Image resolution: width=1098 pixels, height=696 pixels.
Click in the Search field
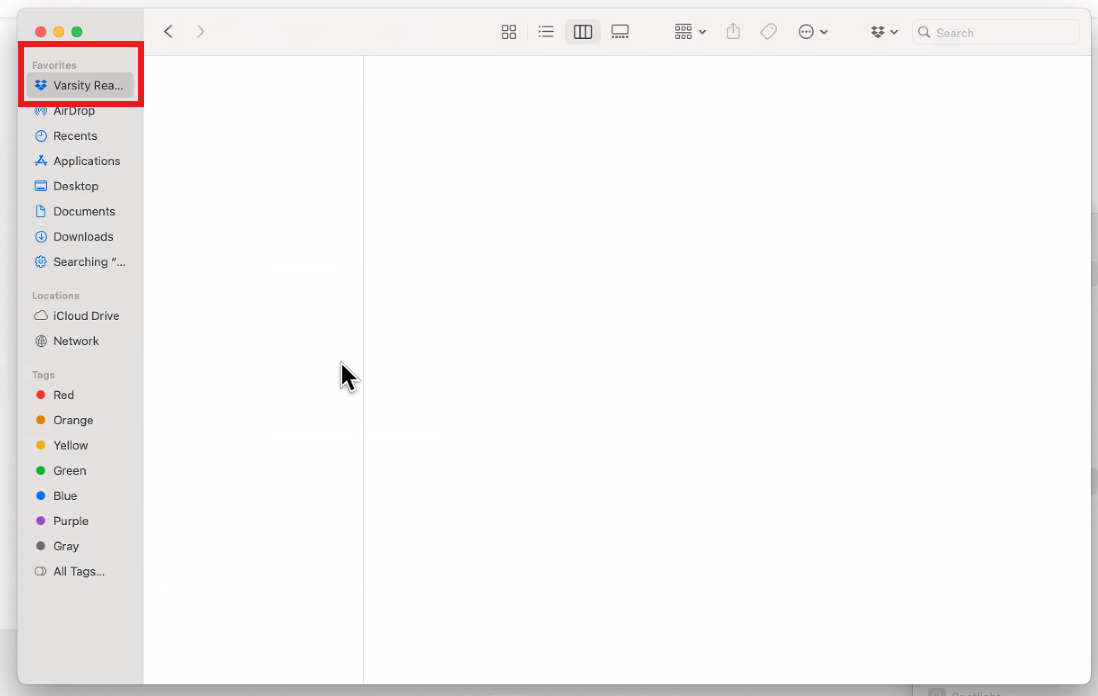coord(1000,33)
